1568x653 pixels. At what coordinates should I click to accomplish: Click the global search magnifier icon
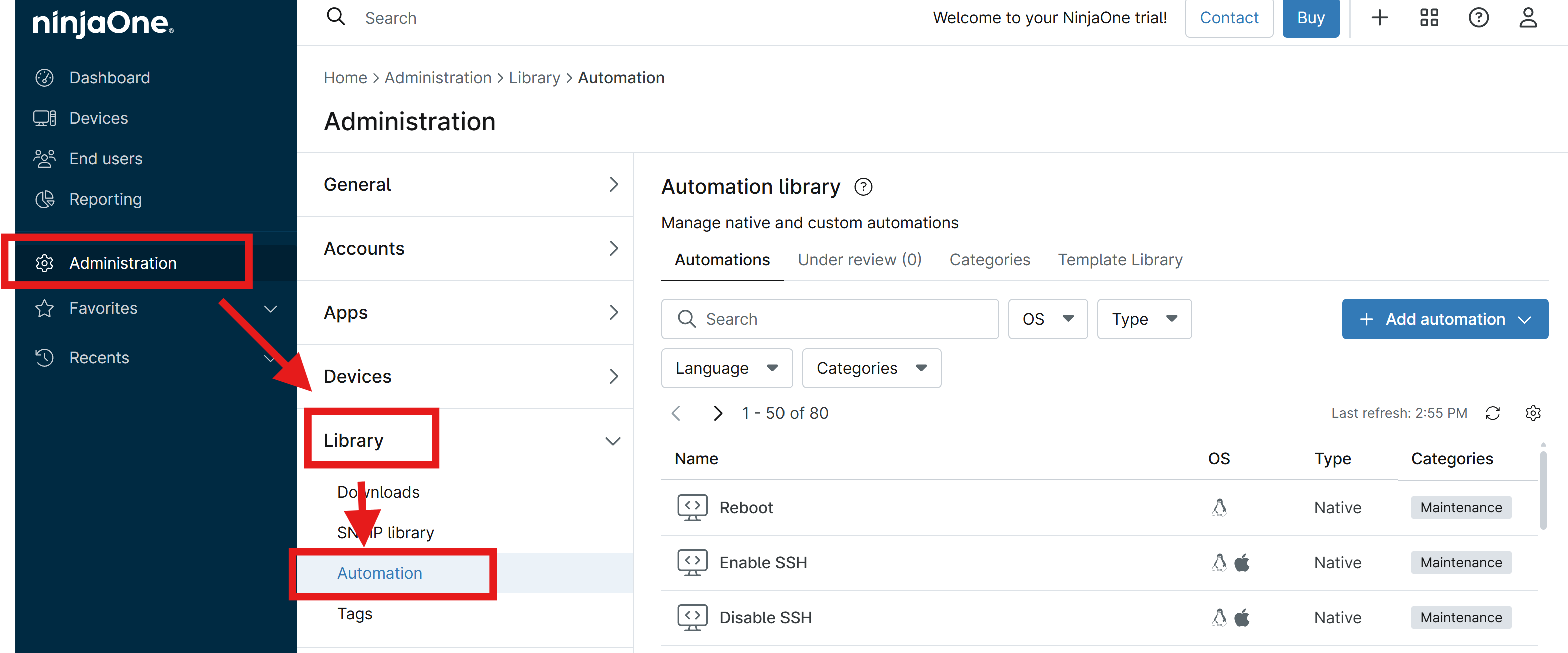pyautogui.click(x=335, y=17)
